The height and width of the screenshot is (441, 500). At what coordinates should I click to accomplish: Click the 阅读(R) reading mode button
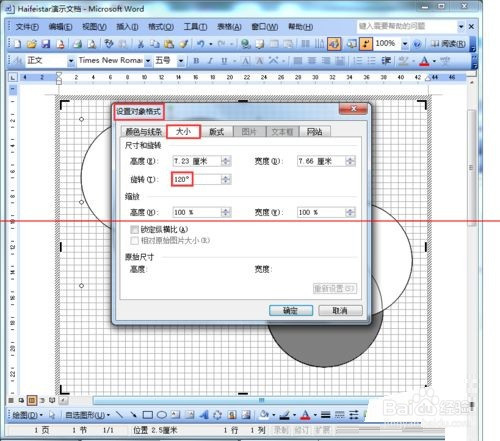click(x=448, y=44)
